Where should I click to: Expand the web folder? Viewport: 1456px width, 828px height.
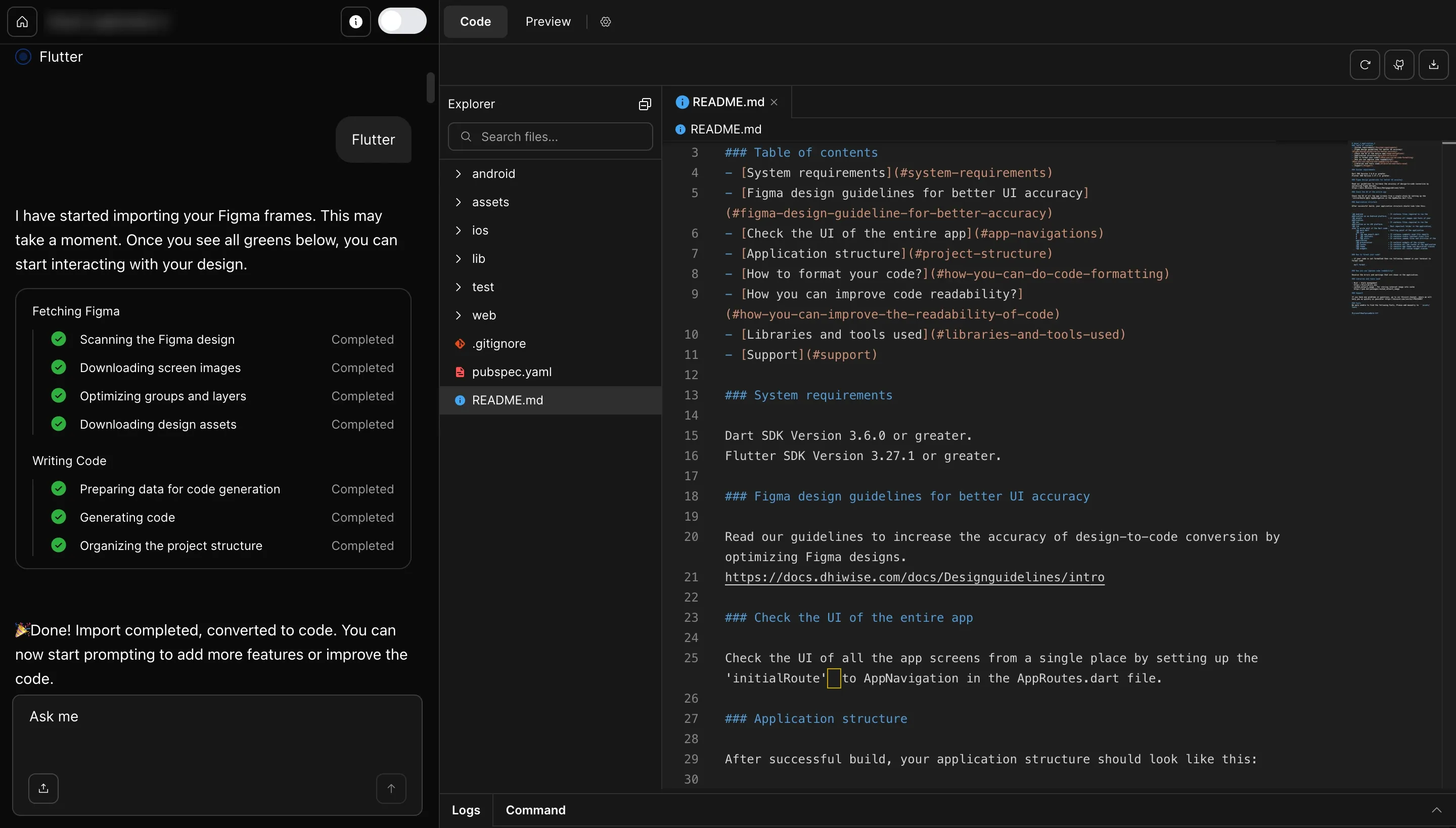click(550, 315)
